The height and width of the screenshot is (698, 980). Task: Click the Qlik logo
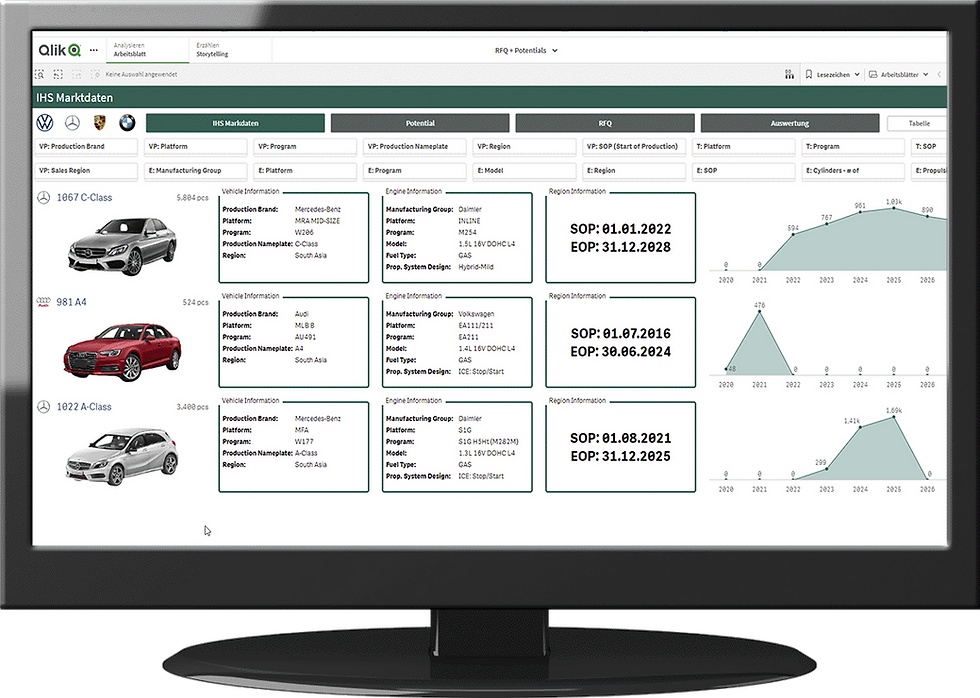coord(59,50)
